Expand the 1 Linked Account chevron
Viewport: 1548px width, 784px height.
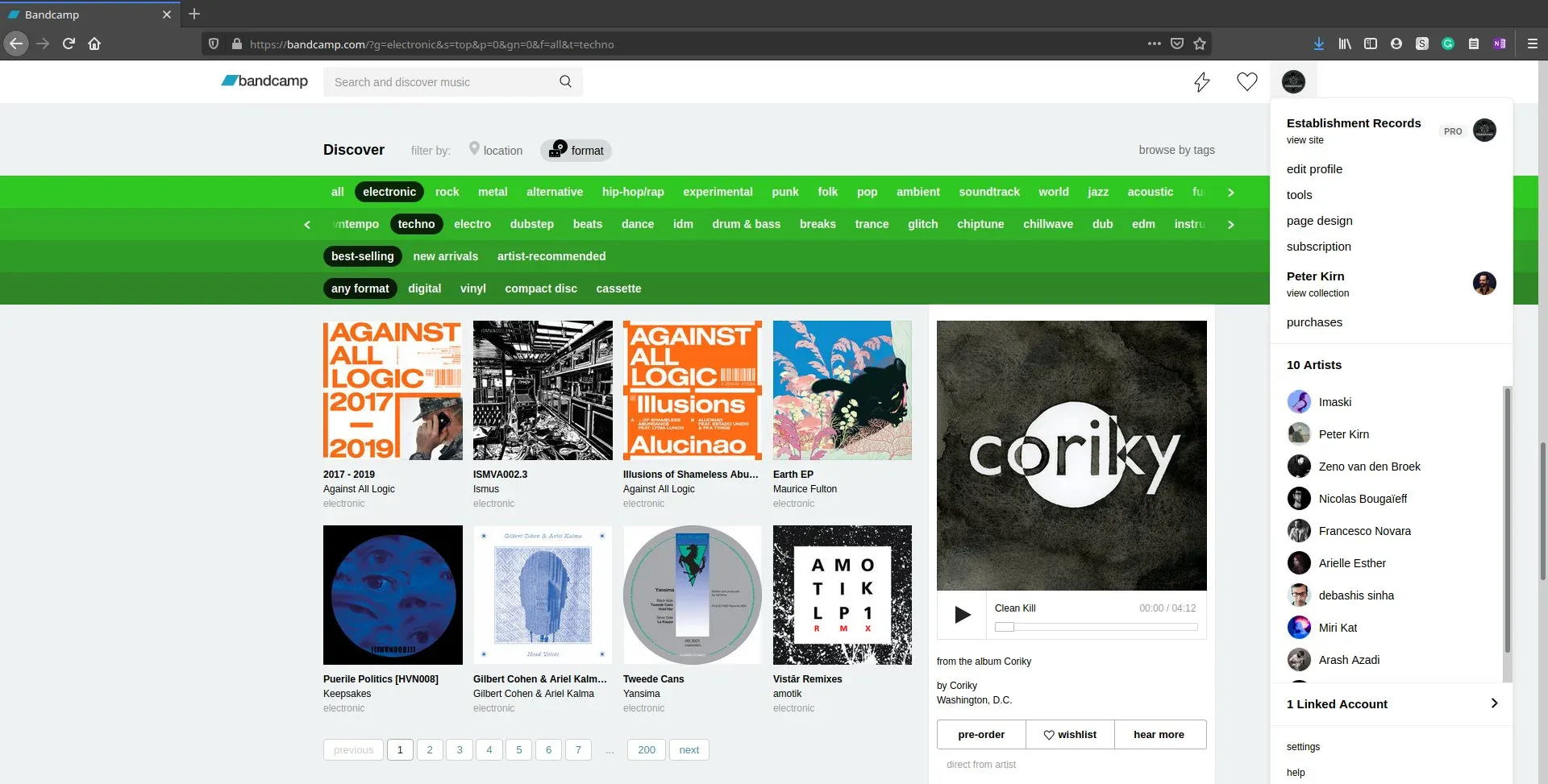pos(1494,703)
